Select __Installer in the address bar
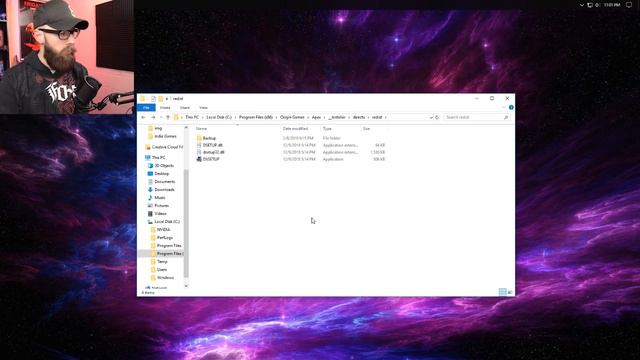This screenshot has height=360, width=640. click(x=337, y=117)
